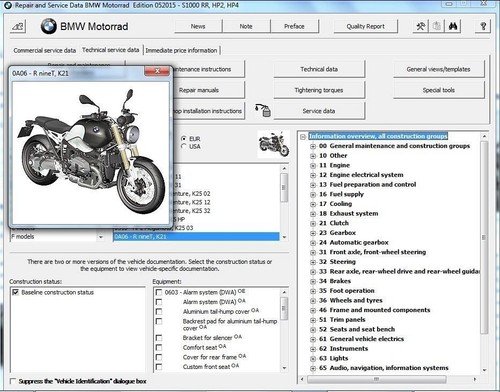
Task: Click the Tightening torques button
Action: pyautogui.click(x=319, y=90)
